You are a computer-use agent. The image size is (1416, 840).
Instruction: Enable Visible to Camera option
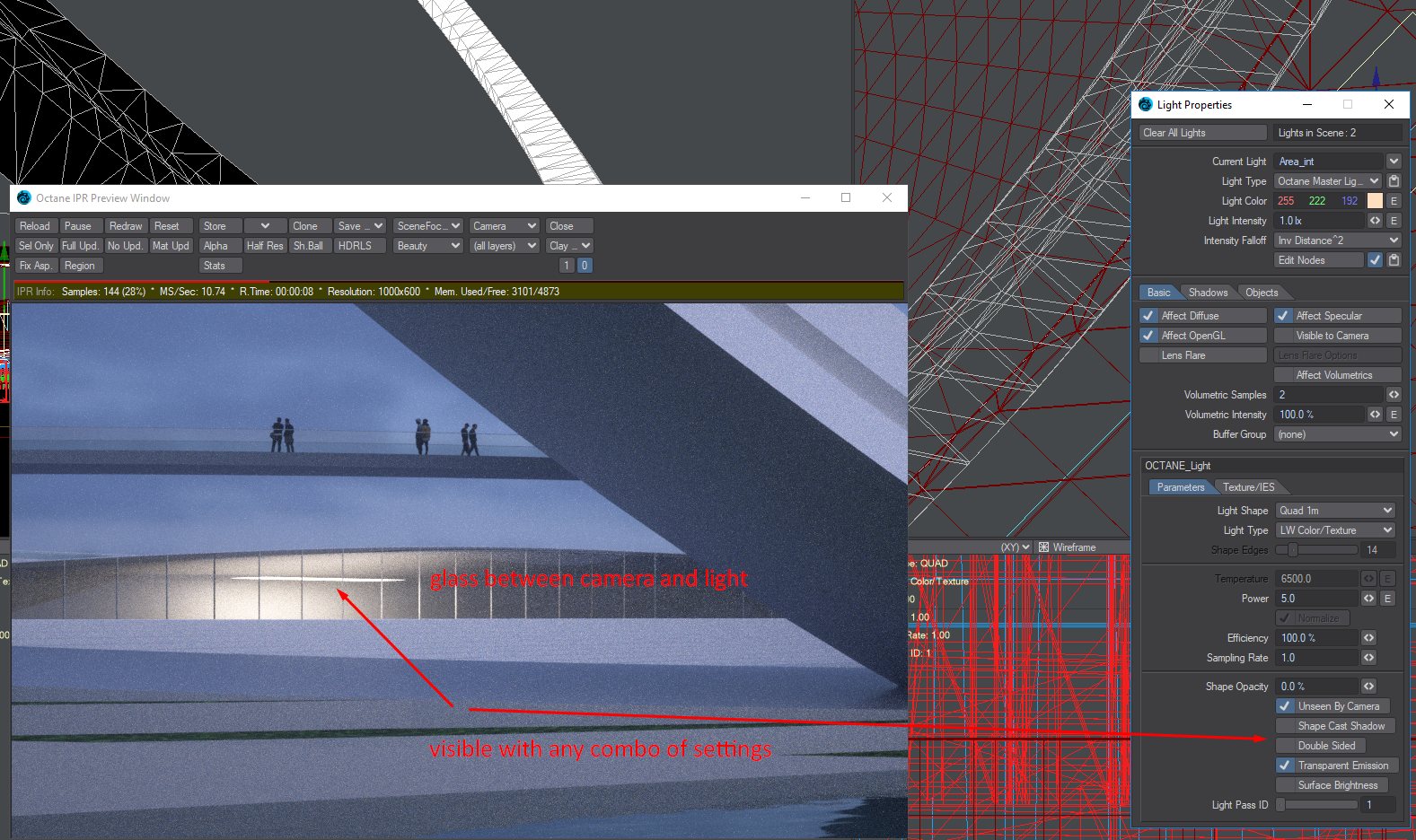click(1338, 336)
